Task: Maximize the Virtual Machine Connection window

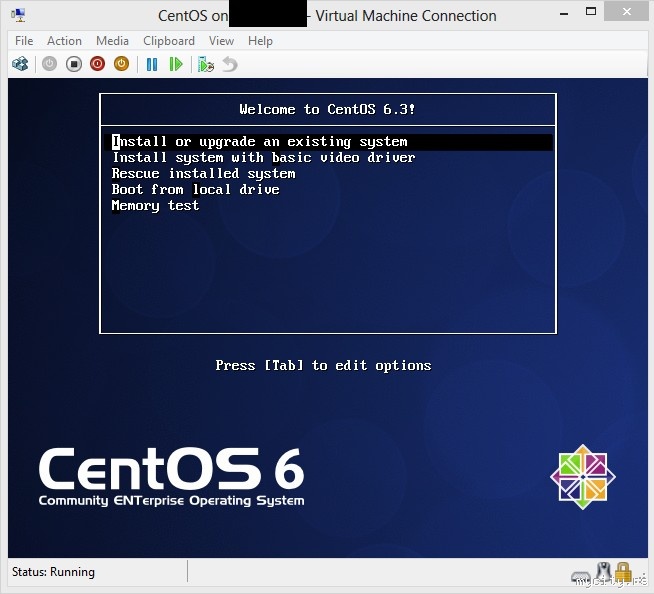Action: tap(591, 12)
